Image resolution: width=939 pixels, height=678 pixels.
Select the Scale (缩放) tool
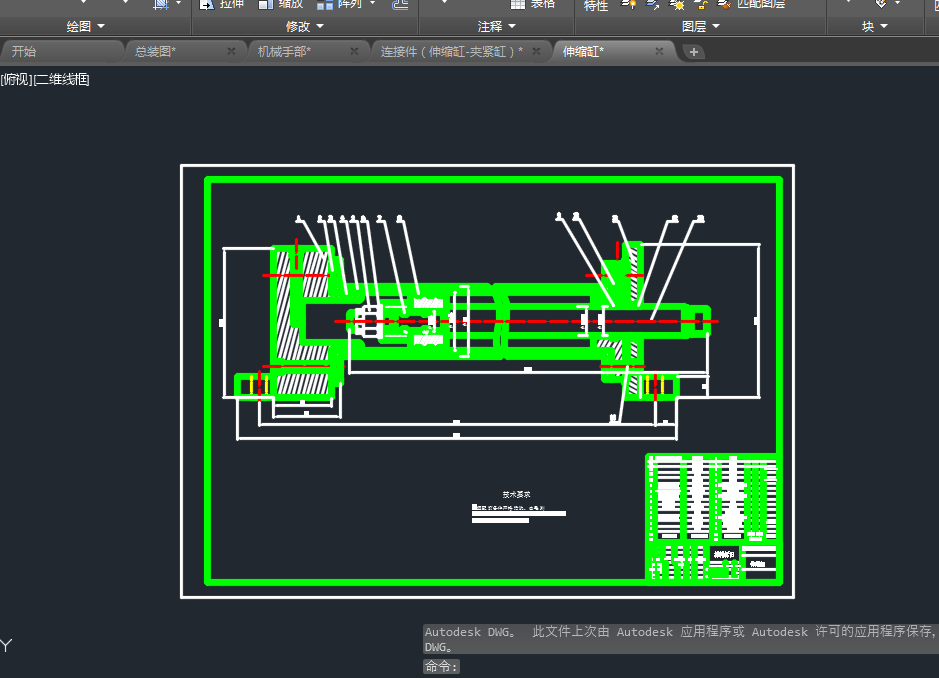pyautogui.click(x=280, y=4)
